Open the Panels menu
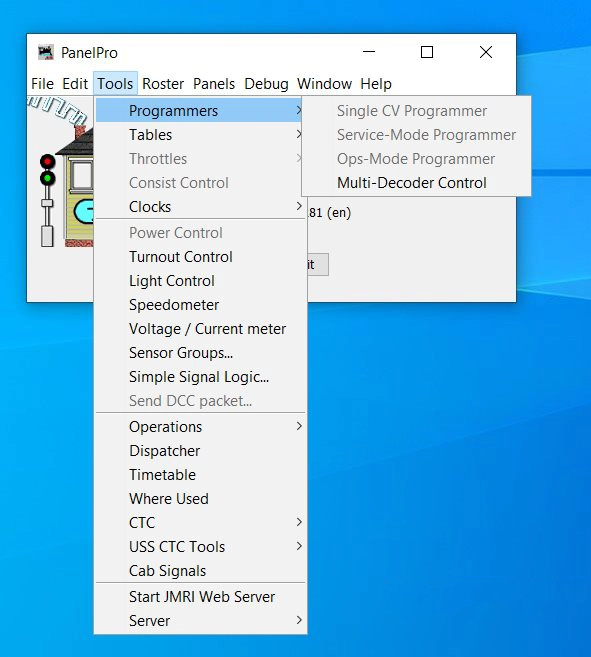This screenshot has width=591, height=657. [214, 84]
